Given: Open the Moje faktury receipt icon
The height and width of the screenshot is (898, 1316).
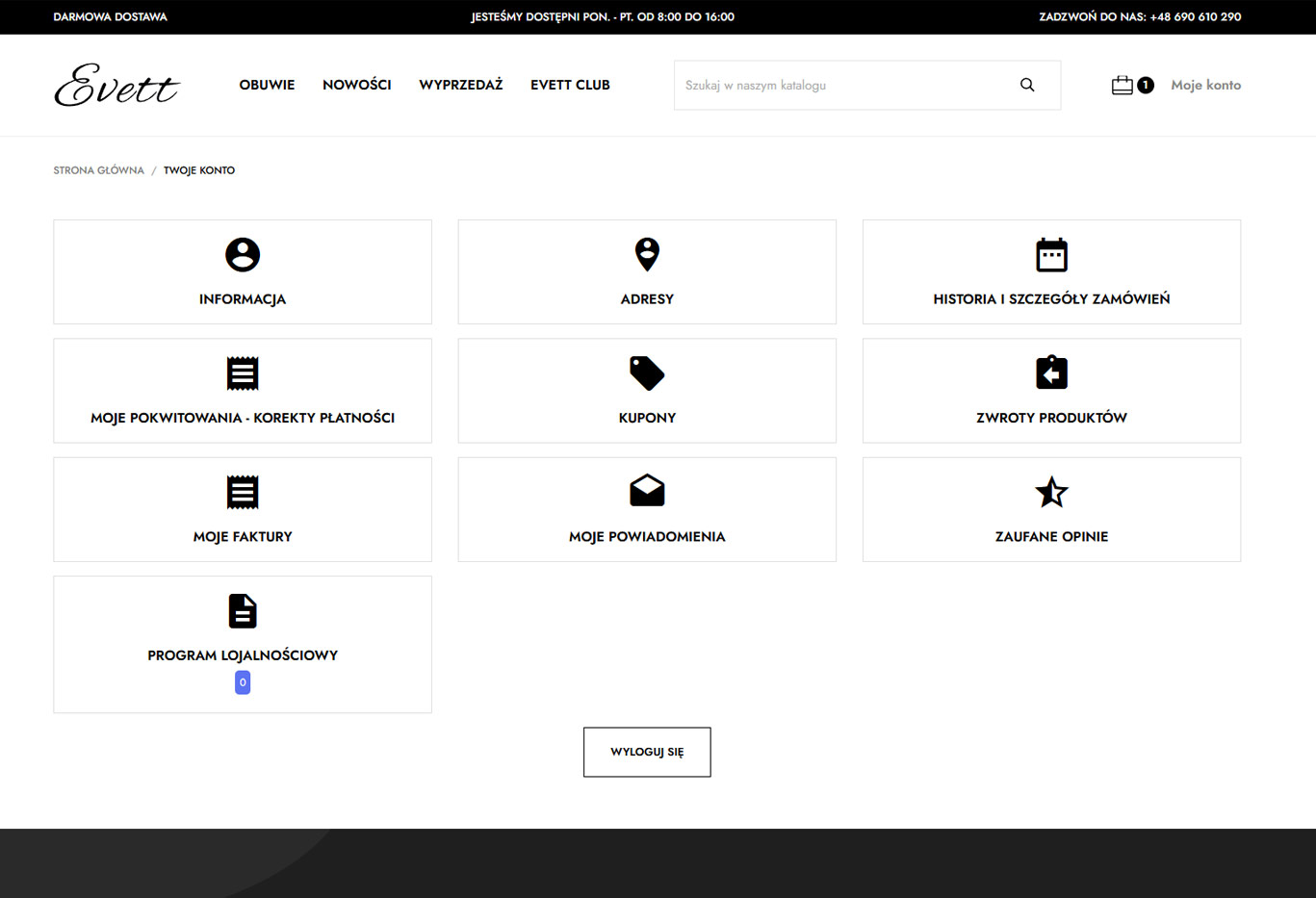Looking at the screenshot, I should pos(243,492).
